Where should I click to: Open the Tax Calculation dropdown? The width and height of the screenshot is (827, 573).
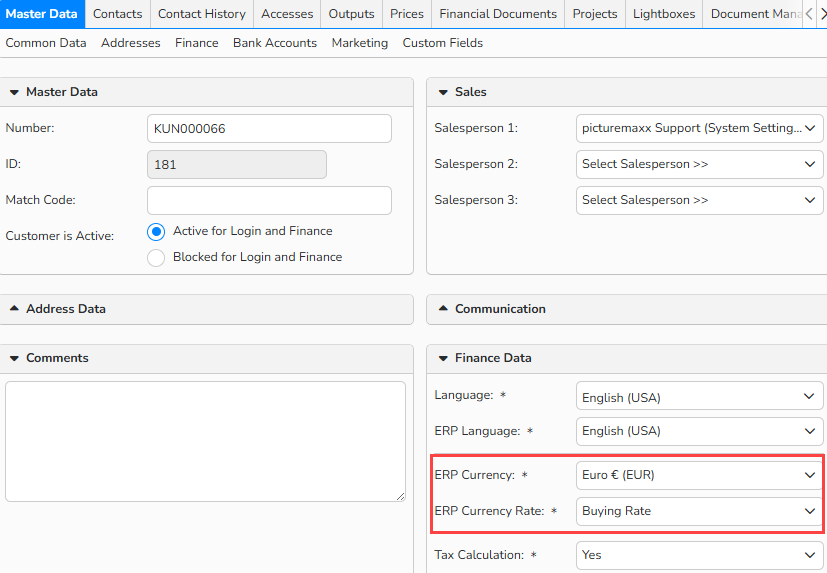coord(699,555)
